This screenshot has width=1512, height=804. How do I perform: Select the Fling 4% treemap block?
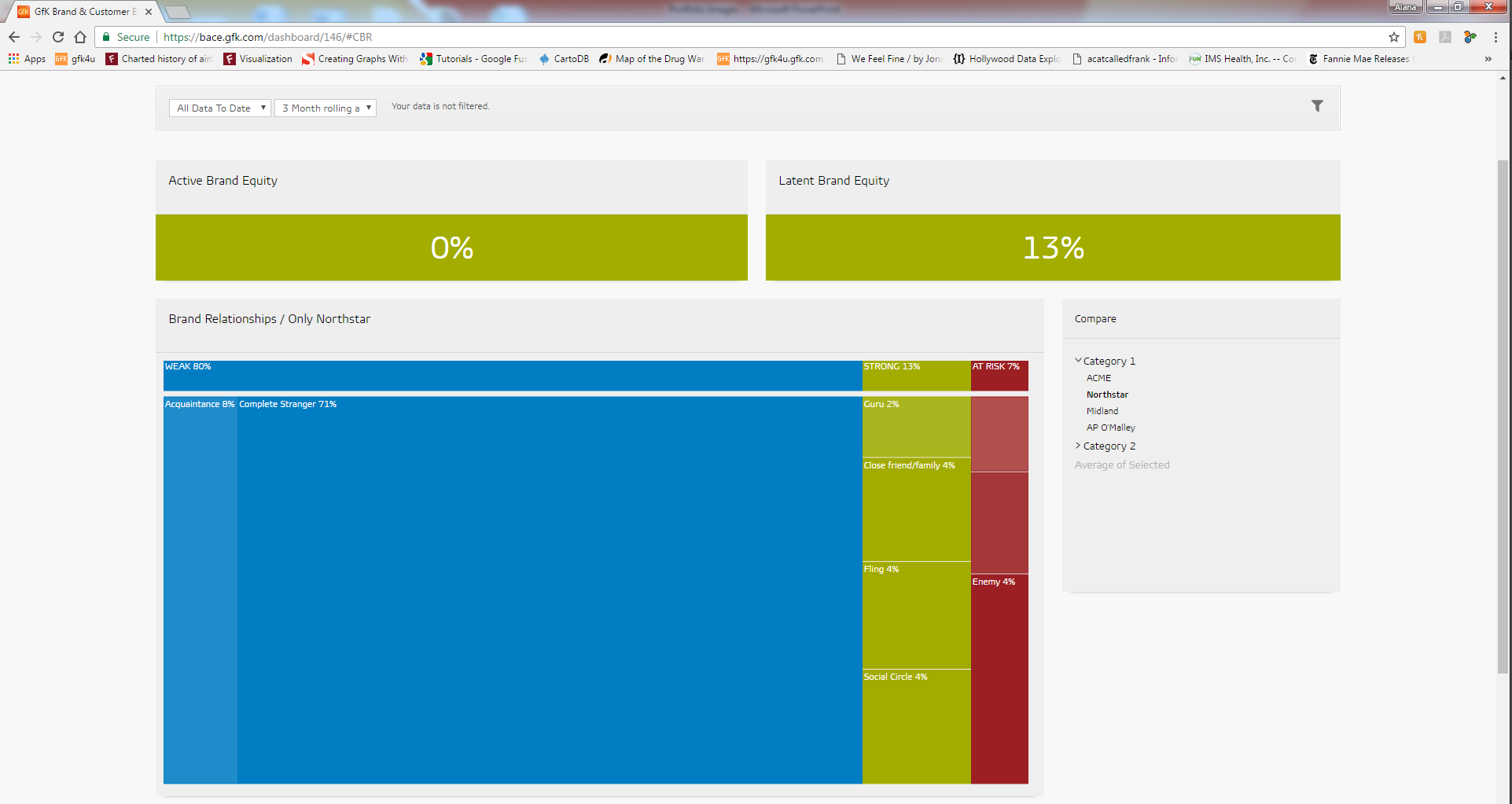pos(917,615)
